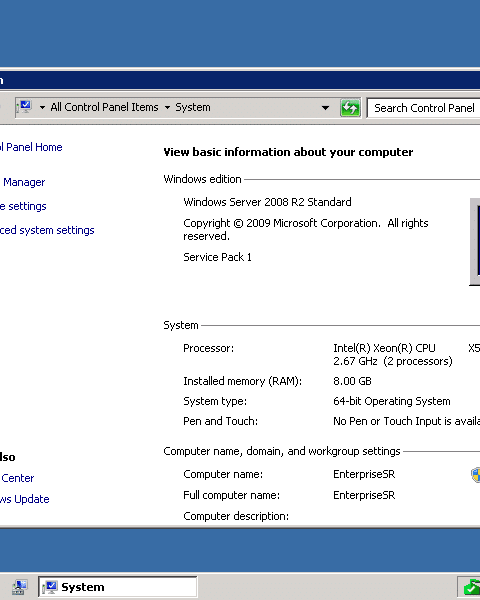Screen dimensions: 480x600
Task: Click the System icon in address bar
Action: pos(25,107)
